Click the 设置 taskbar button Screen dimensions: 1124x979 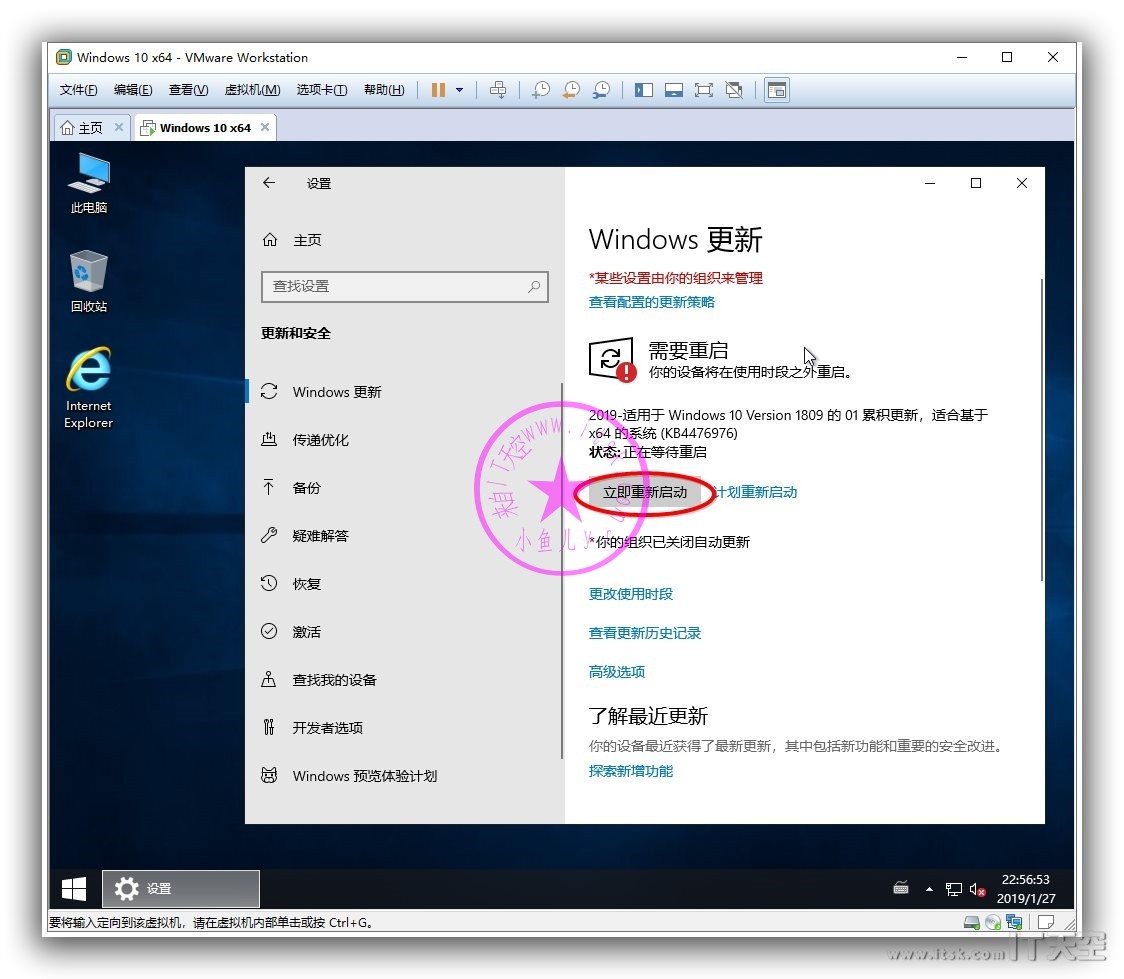181,889
